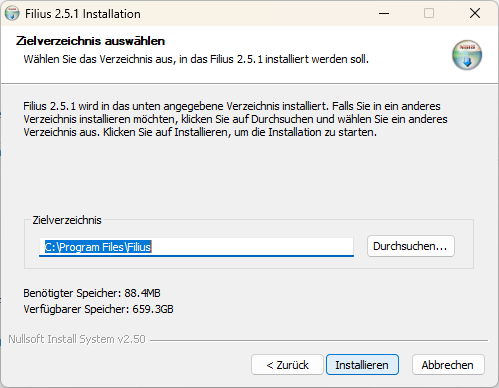Viewport: 499px width, 388px height.
Task: Click the 'Wählen Sie das Verzeichnis aus' subtitle
Action: (x=196, y=59)
